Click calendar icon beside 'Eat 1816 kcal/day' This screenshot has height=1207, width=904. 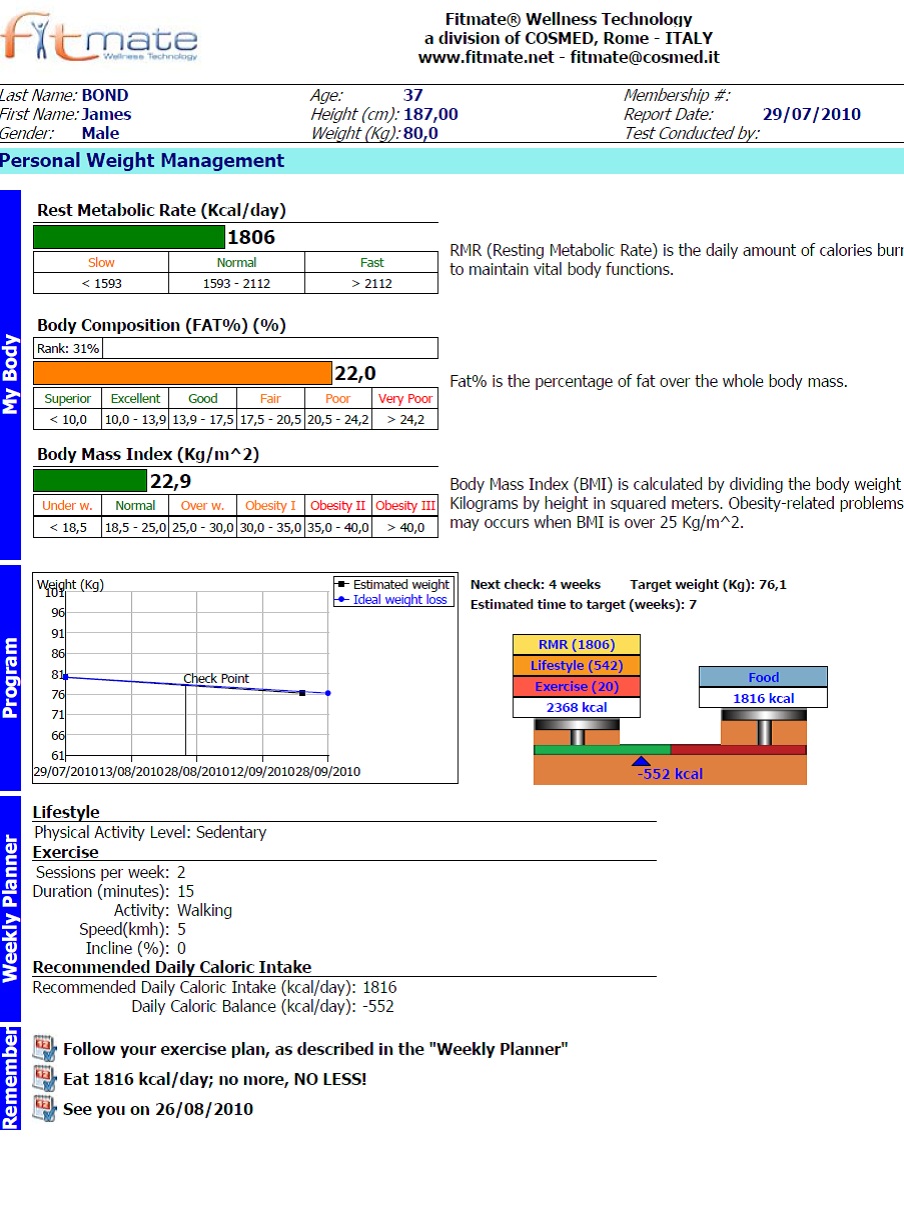point(44,1078)
